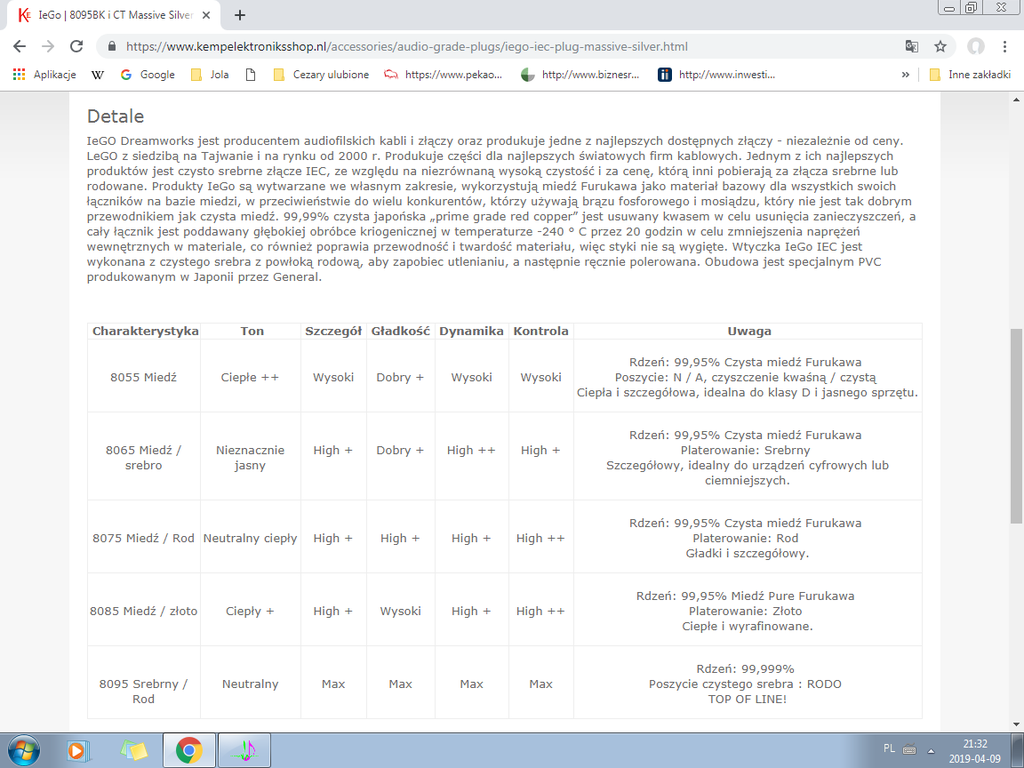Image resolution: width=1024 pixels, height=768 pixels.
Task: Click the Rdzeń: 99,999% text
Action: [745, 669]
